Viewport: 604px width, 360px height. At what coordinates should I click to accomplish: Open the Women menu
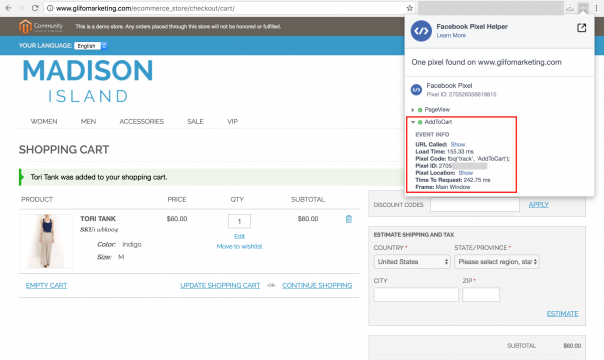[x=44, y=122]
